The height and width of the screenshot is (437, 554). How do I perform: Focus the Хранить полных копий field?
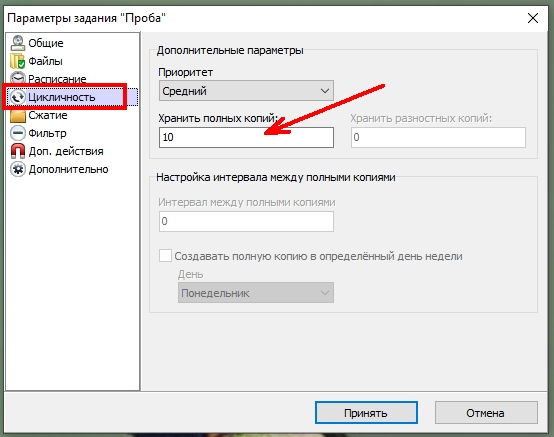click(246, 137)
